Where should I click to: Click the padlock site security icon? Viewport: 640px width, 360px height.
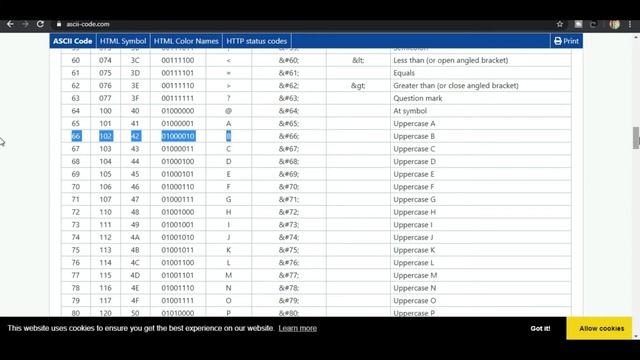59,24
